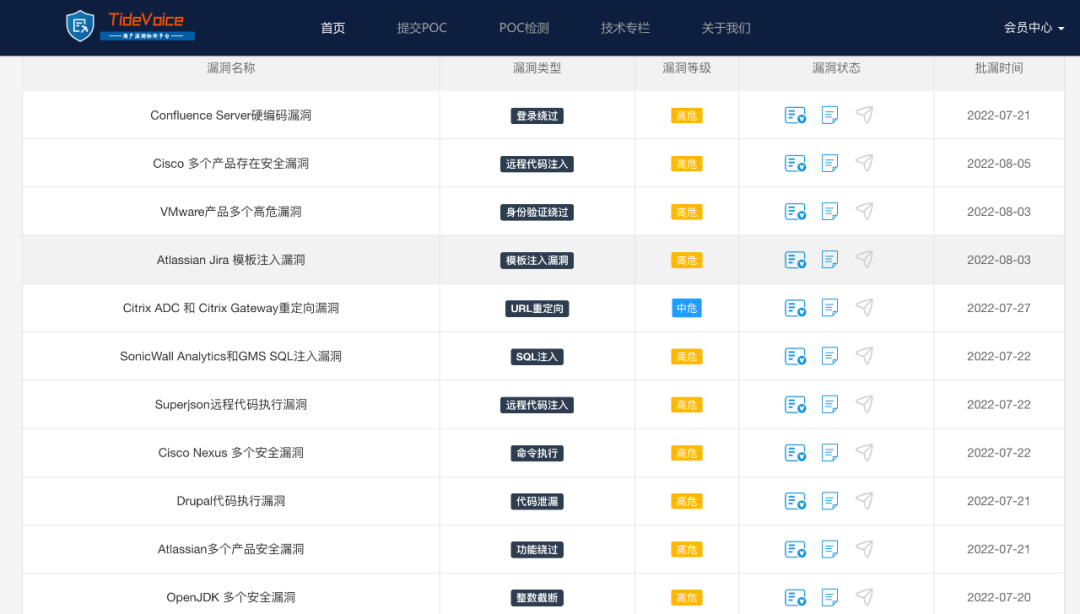Click document icon in Cisco Nexus row
Viewport: 1080px width, 614px height.
coord(830,453)
